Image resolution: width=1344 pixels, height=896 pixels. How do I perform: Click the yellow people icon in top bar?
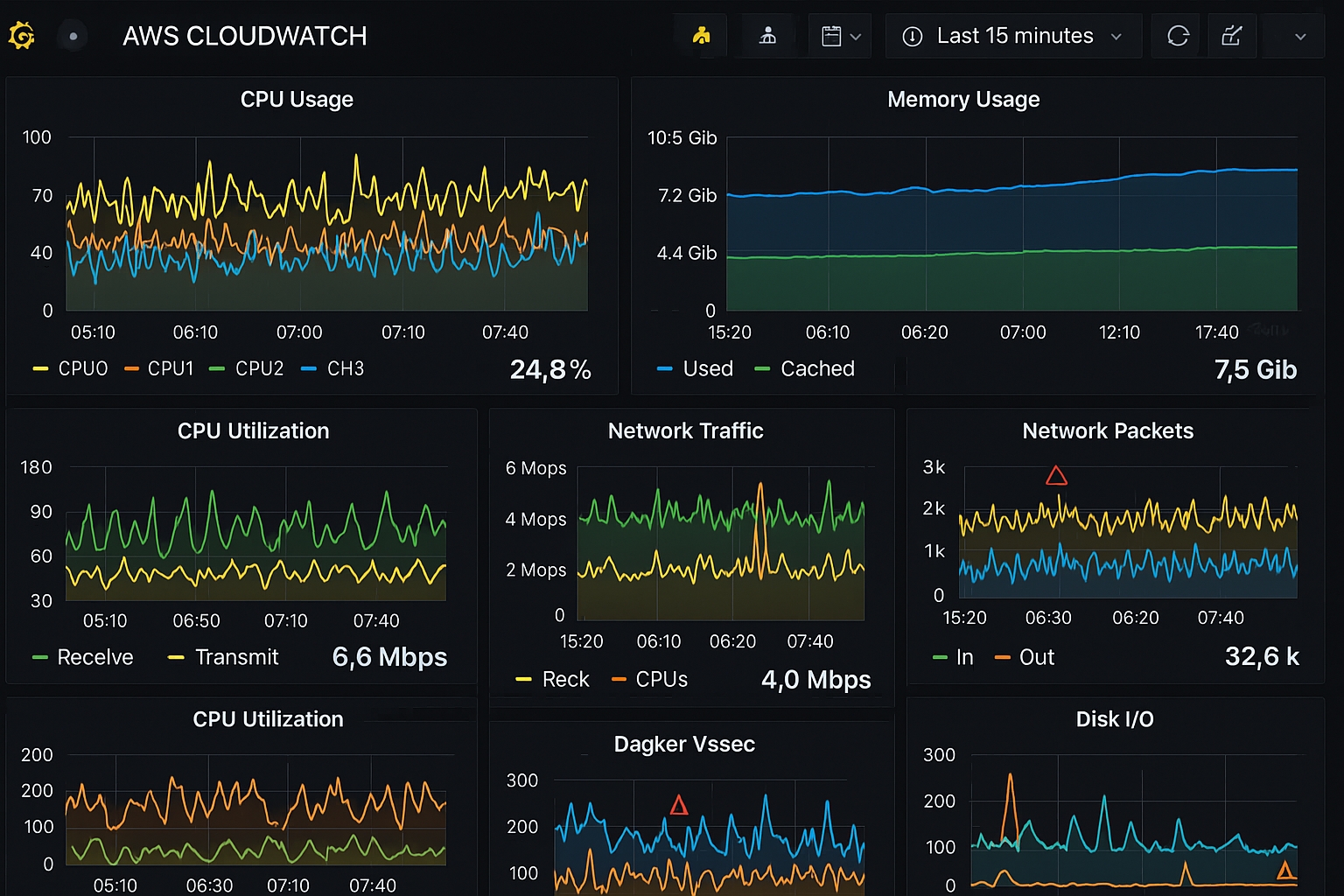[701, 36]
